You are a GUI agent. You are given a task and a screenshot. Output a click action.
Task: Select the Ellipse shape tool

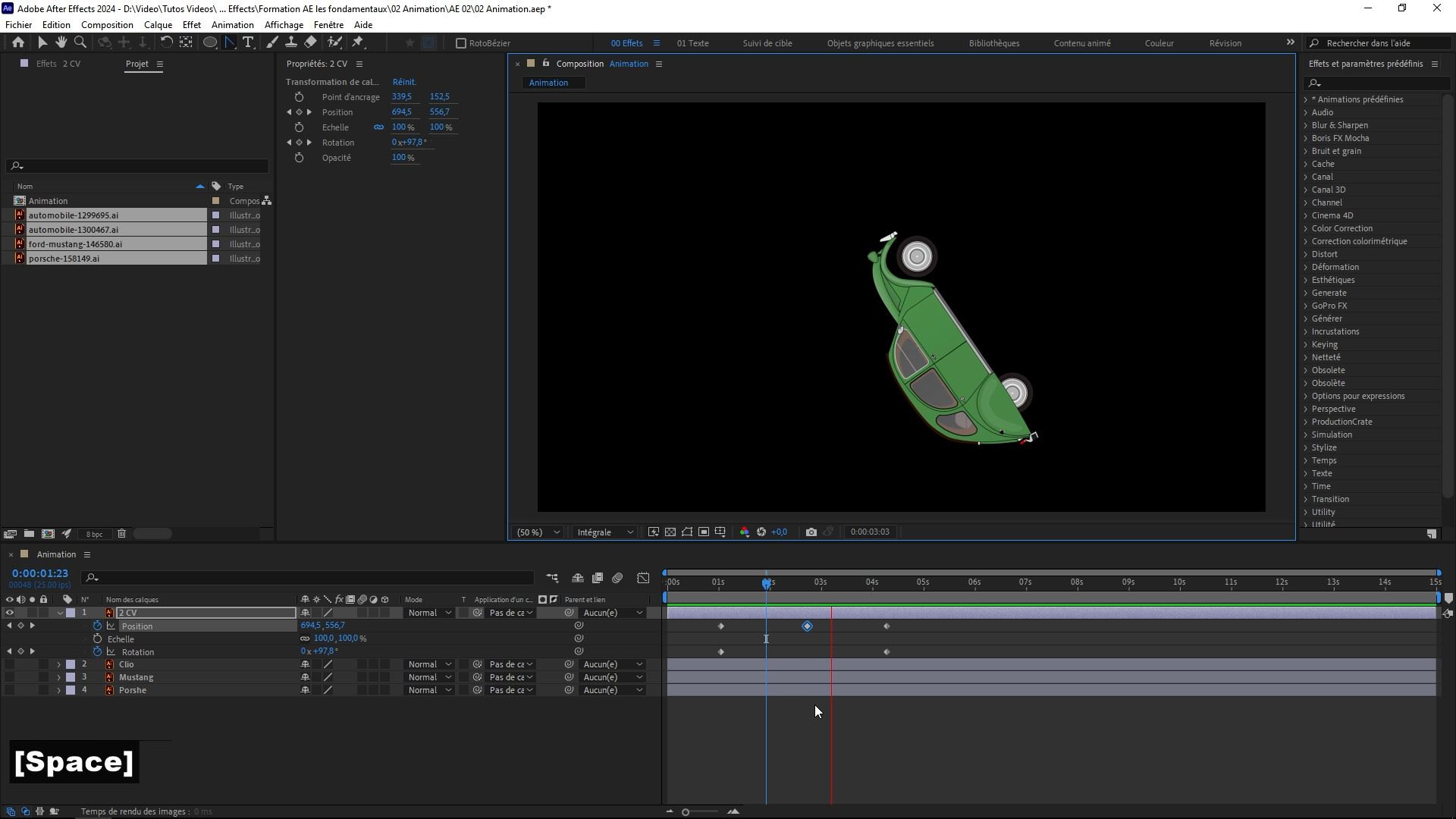click(x=210, y=42)
